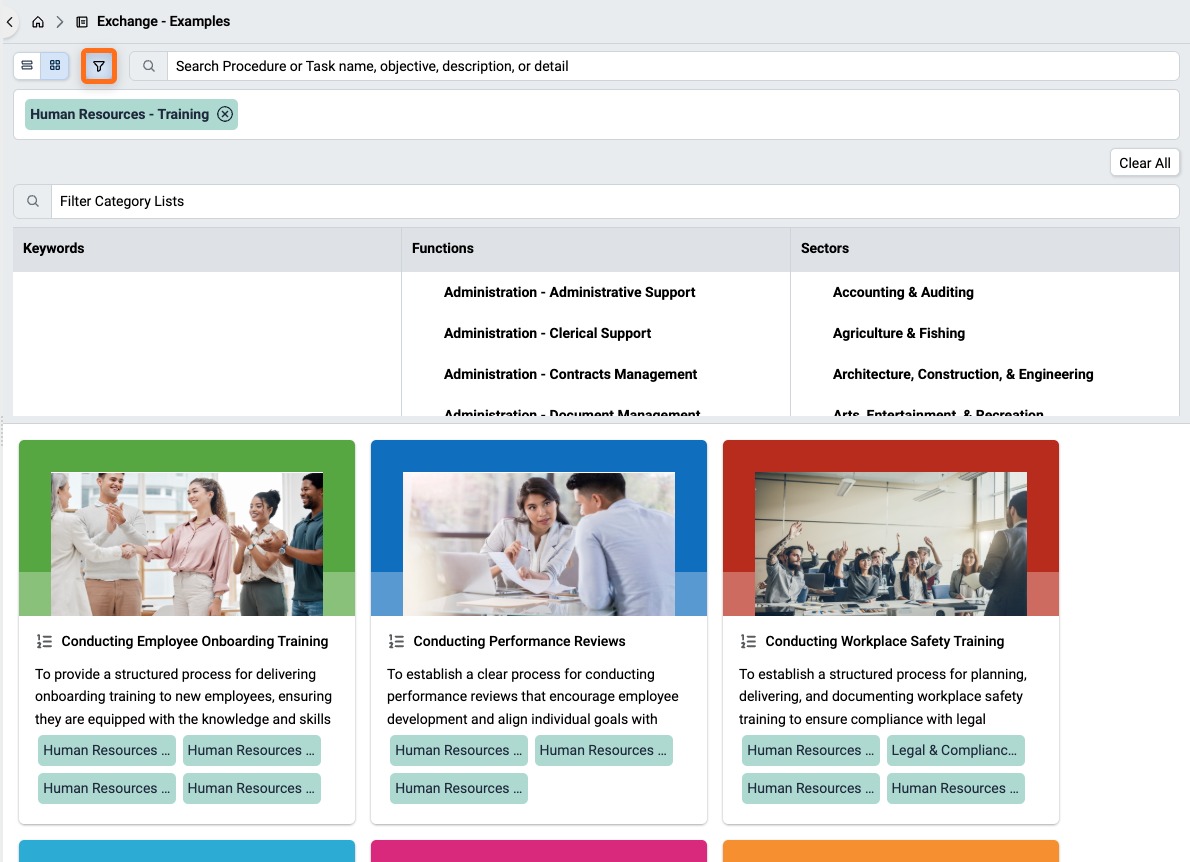Image resolution: width=1190 pixels, height=862 pixels.
Task: Choose Accounting & Auditing sector
Action: [903, 292]
